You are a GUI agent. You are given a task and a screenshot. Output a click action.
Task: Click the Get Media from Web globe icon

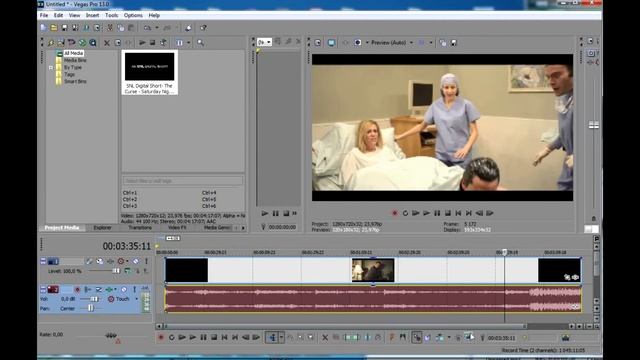82,42
